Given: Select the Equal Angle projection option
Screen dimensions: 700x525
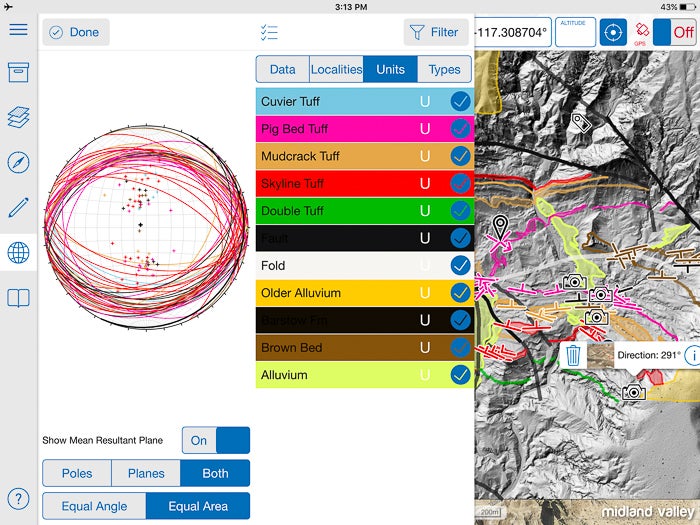Looking at the screenshot, I should point(94,506).
